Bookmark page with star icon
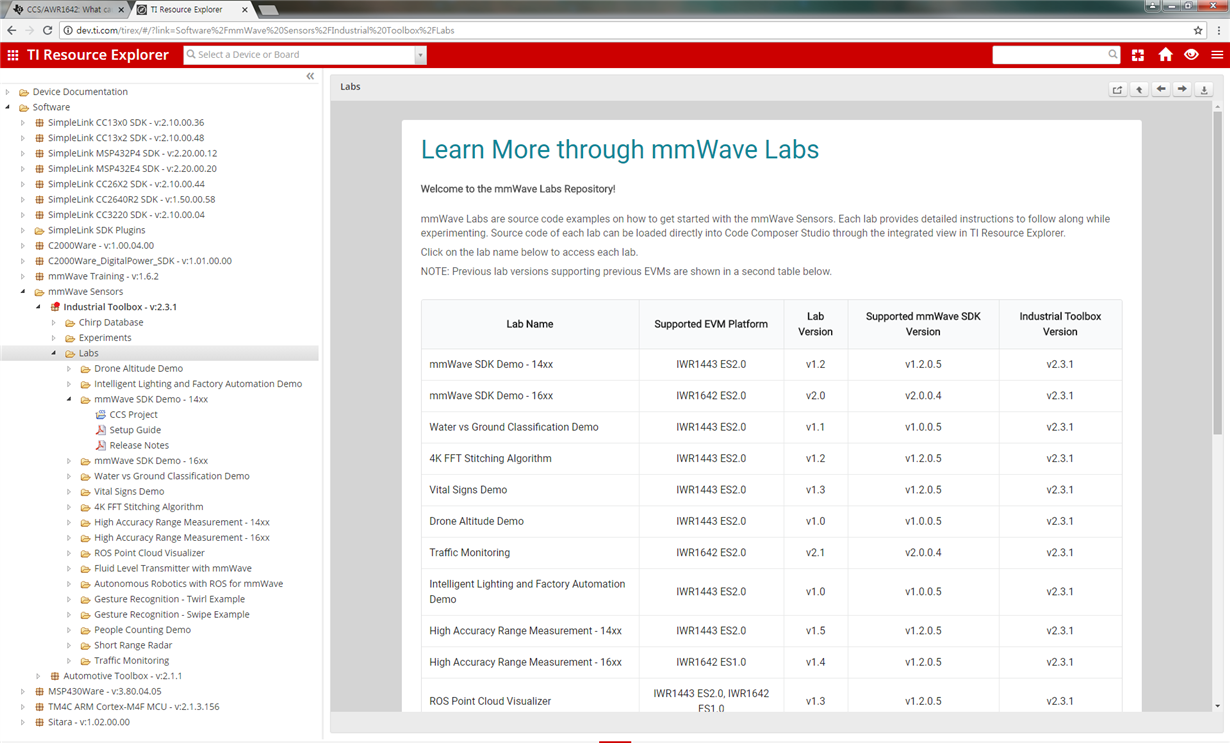The height and width of the screenshot is (743, 1230). point(1198,30)
